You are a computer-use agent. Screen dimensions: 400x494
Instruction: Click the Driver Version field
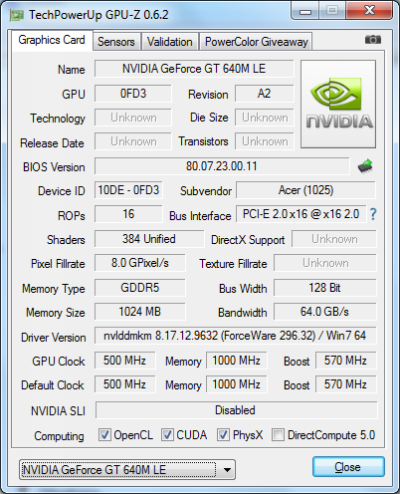click(235, 335)
